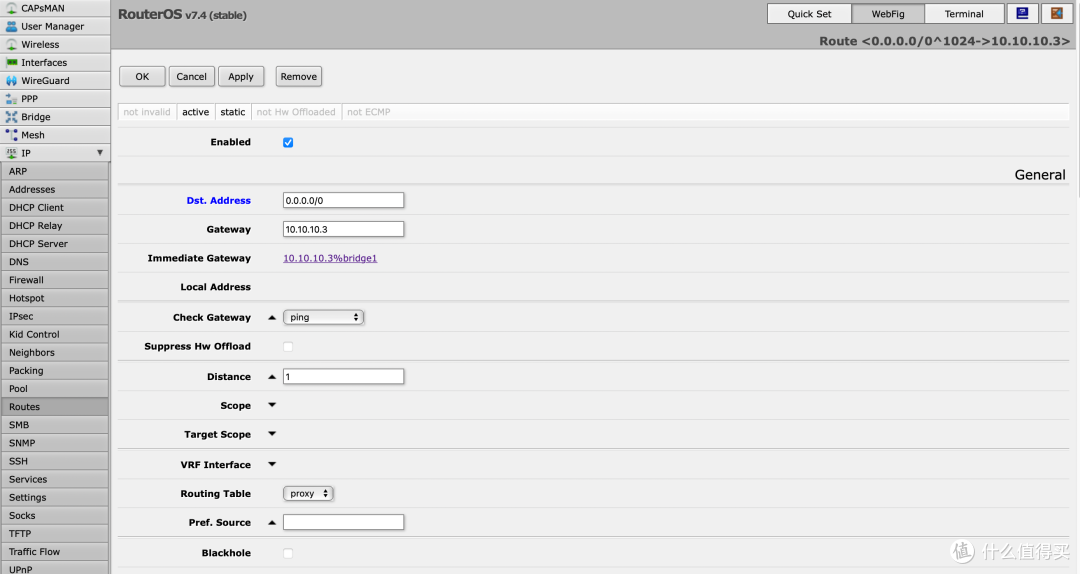Open Services submenu item
Viewport: 1080px width, 574px height.
tap(54, 479)
